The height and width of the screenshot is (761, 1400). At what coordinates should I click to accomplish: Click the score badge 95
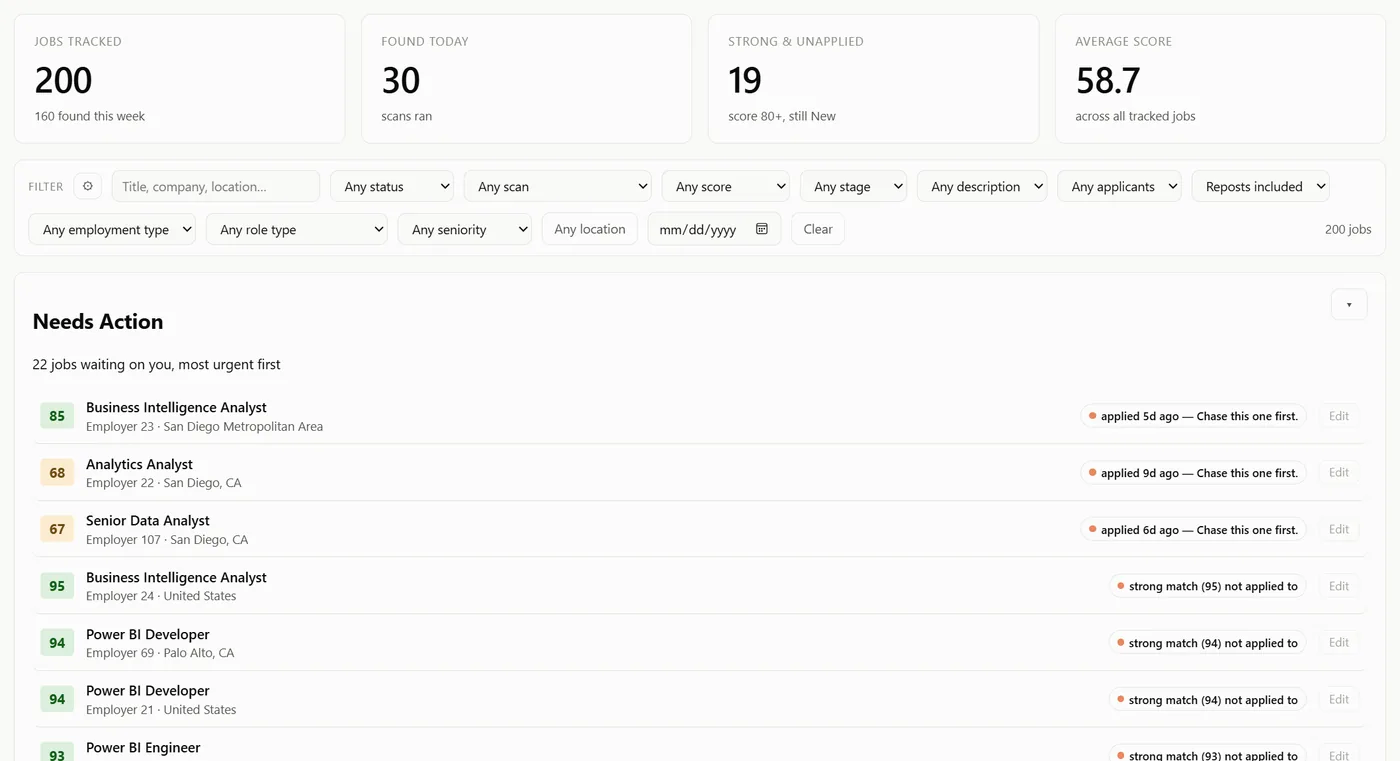57,586
